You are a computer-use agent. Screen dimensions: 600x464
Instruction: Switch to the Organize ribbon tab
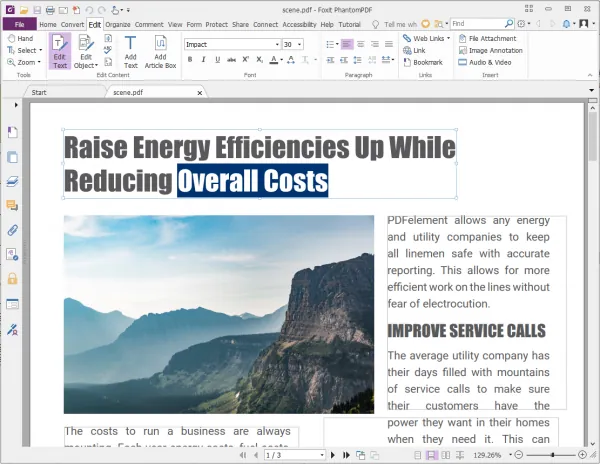tap(118, 24)
